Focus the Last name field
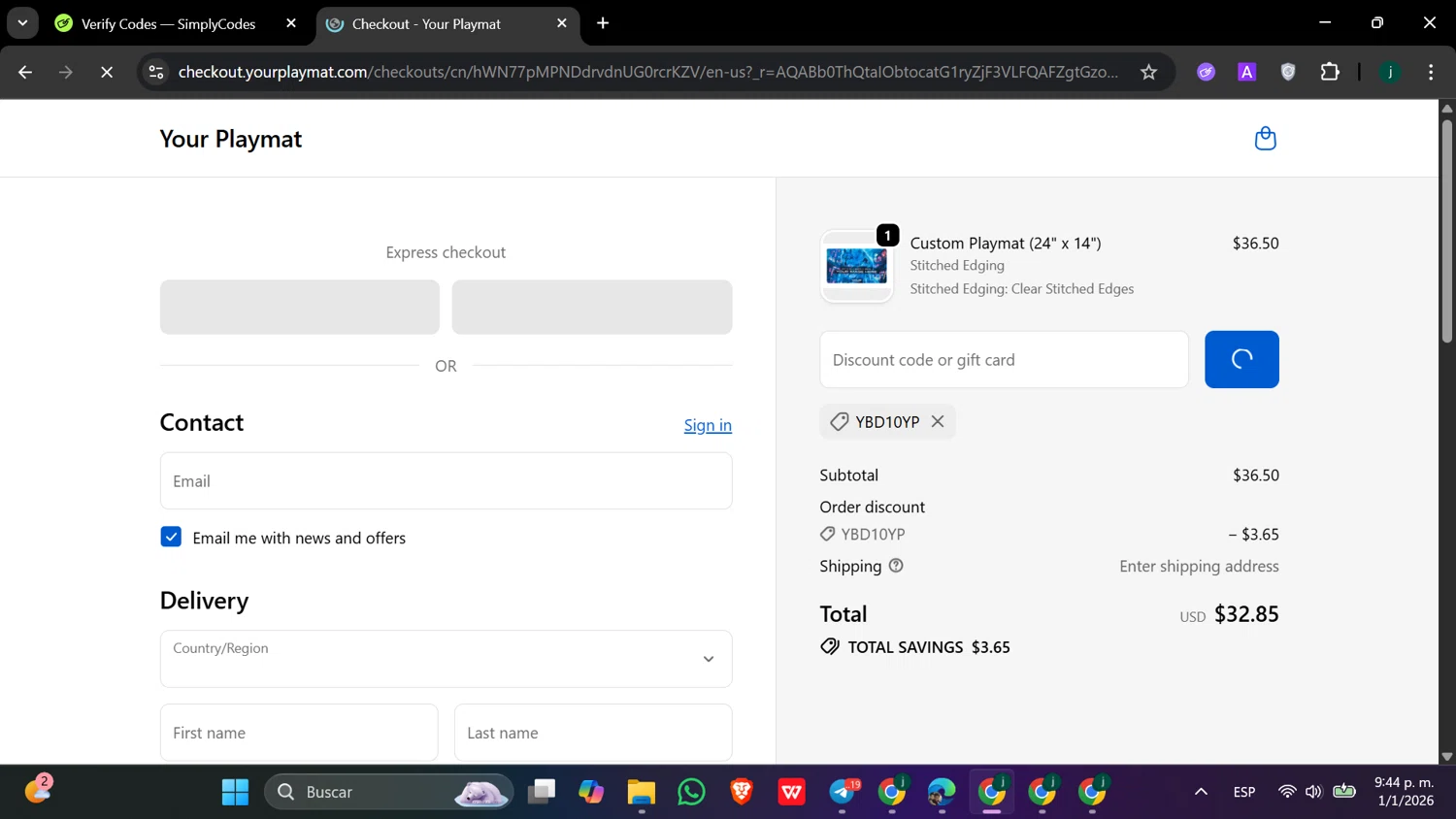1456x819 pixels. tap(593, 733)
